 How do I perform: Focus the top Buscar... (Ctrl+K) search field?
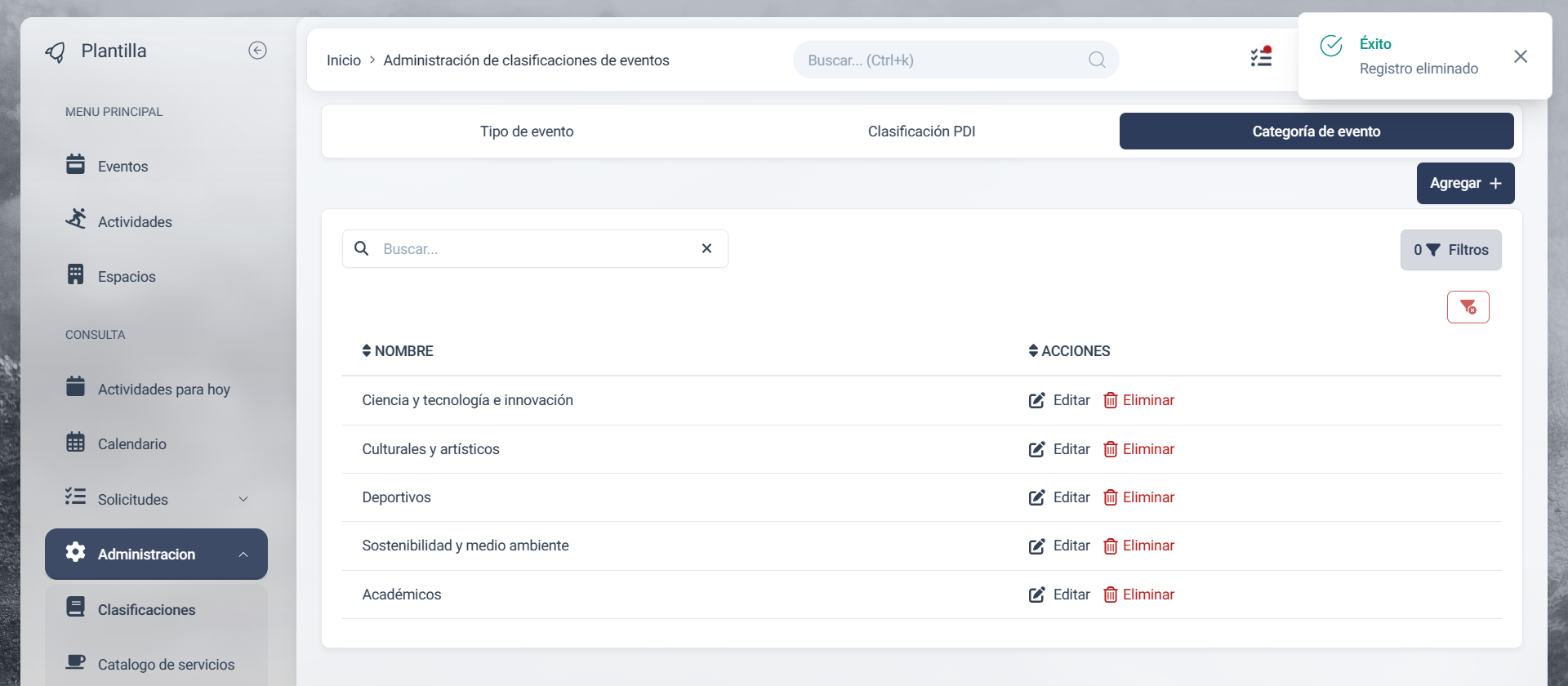(955, 60)
